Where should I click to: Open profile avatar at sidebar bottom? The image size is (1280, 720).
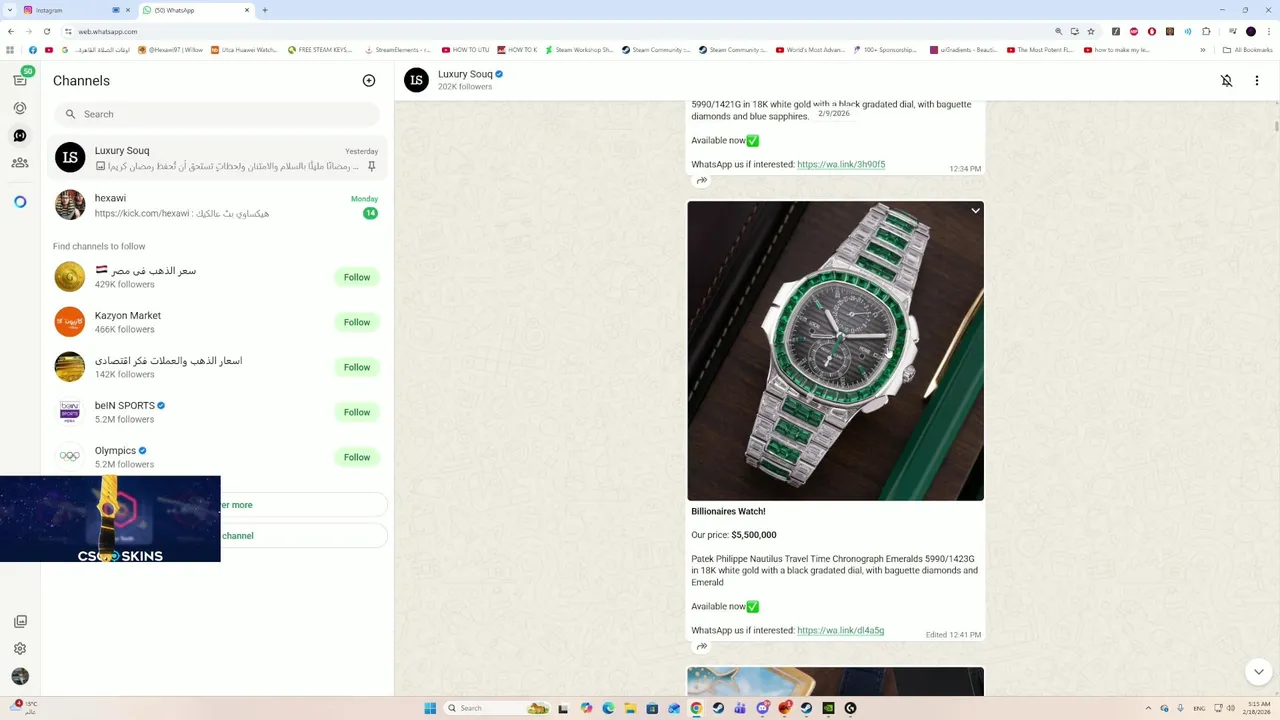(20, 677)
